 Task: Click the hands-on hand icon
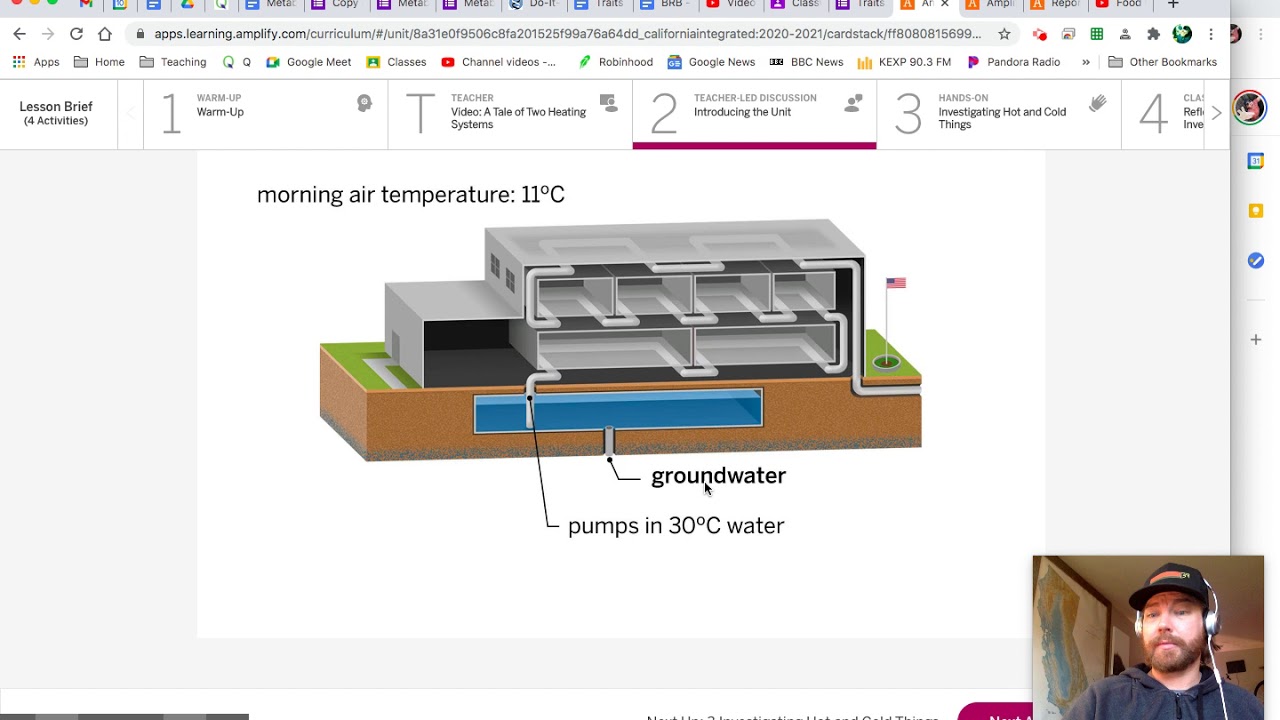coord(1098,103)
